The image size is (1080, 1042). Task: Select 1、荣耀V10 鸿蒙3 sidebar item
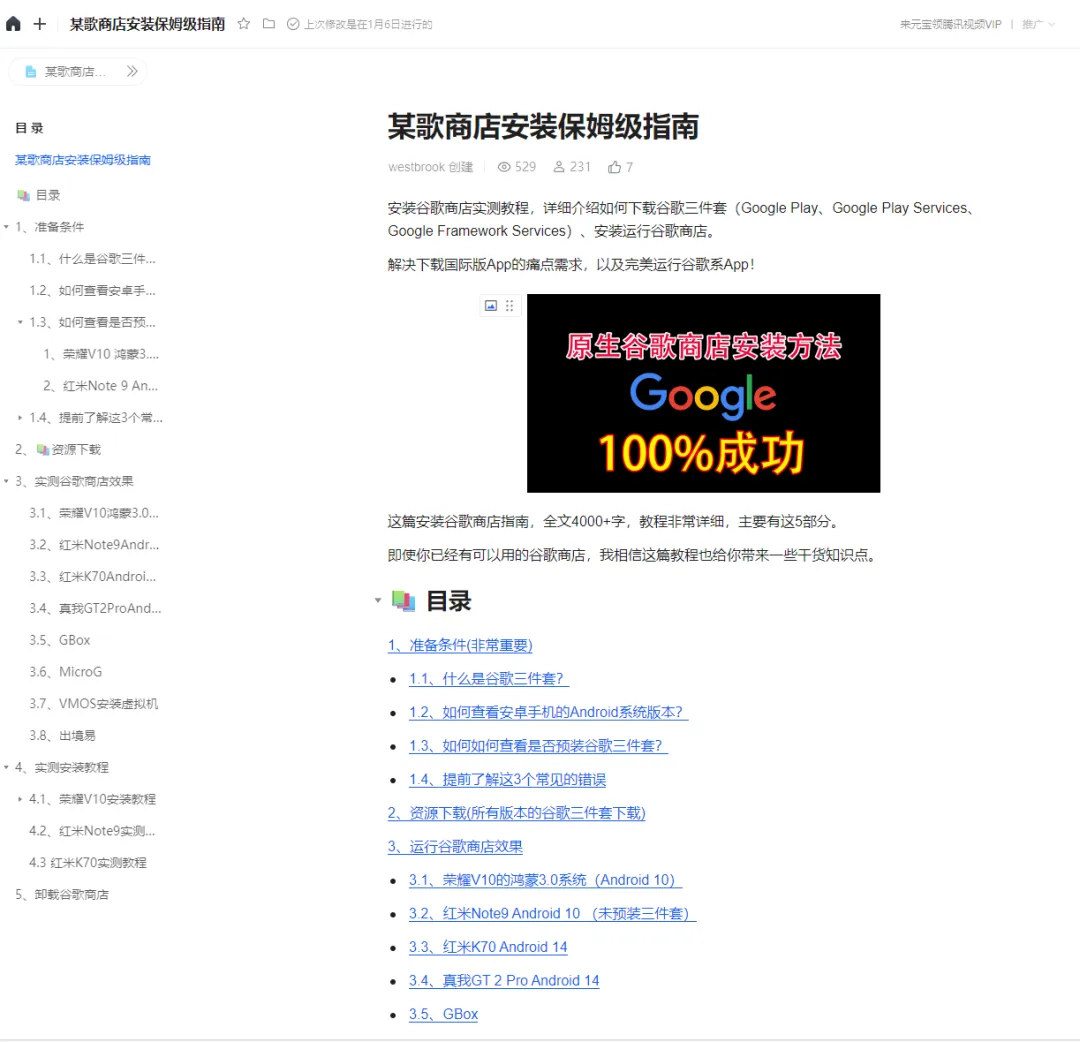click(101, 354)
